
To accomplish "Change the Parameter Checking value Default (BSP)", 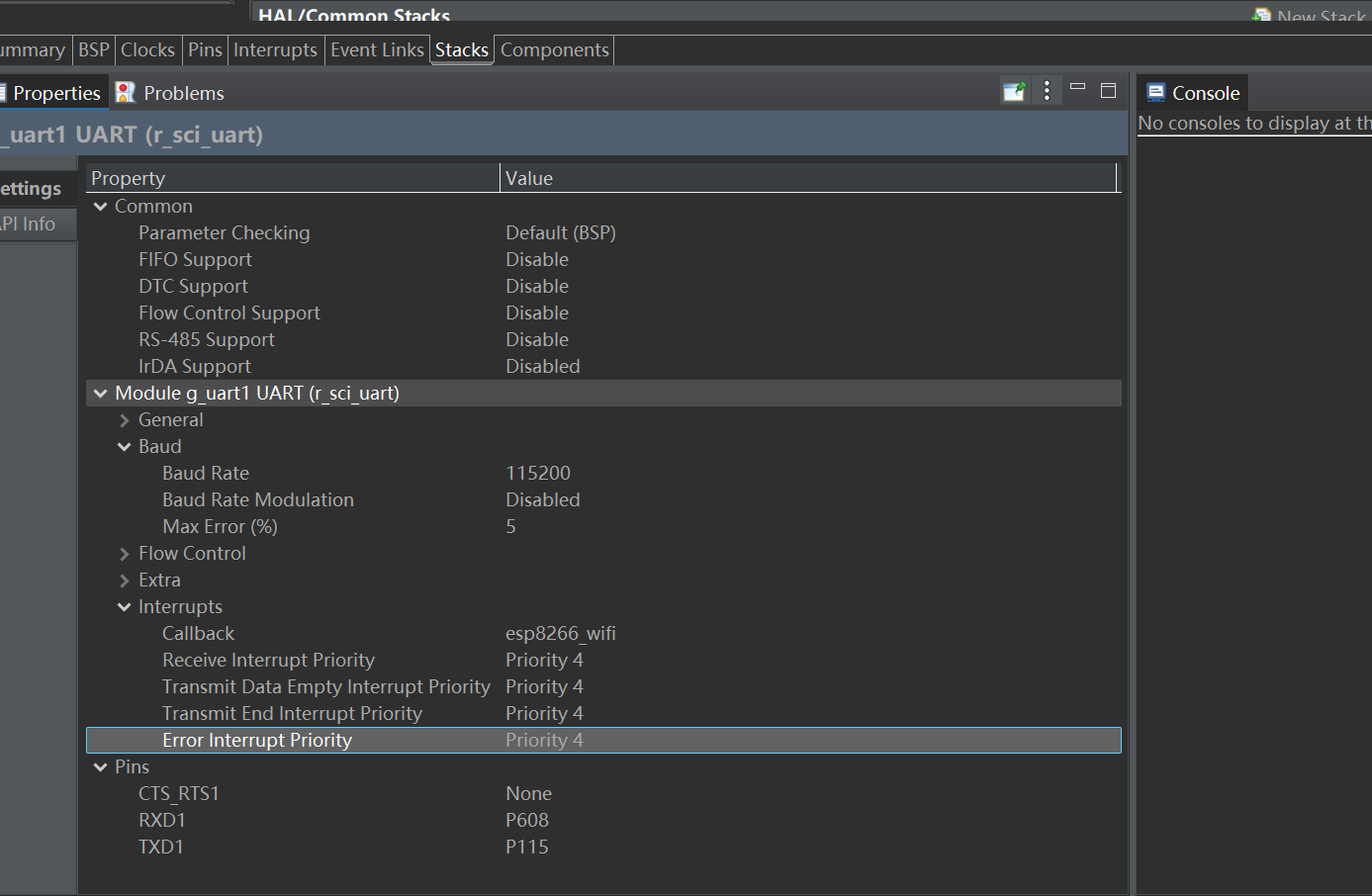I will (561, 233).
